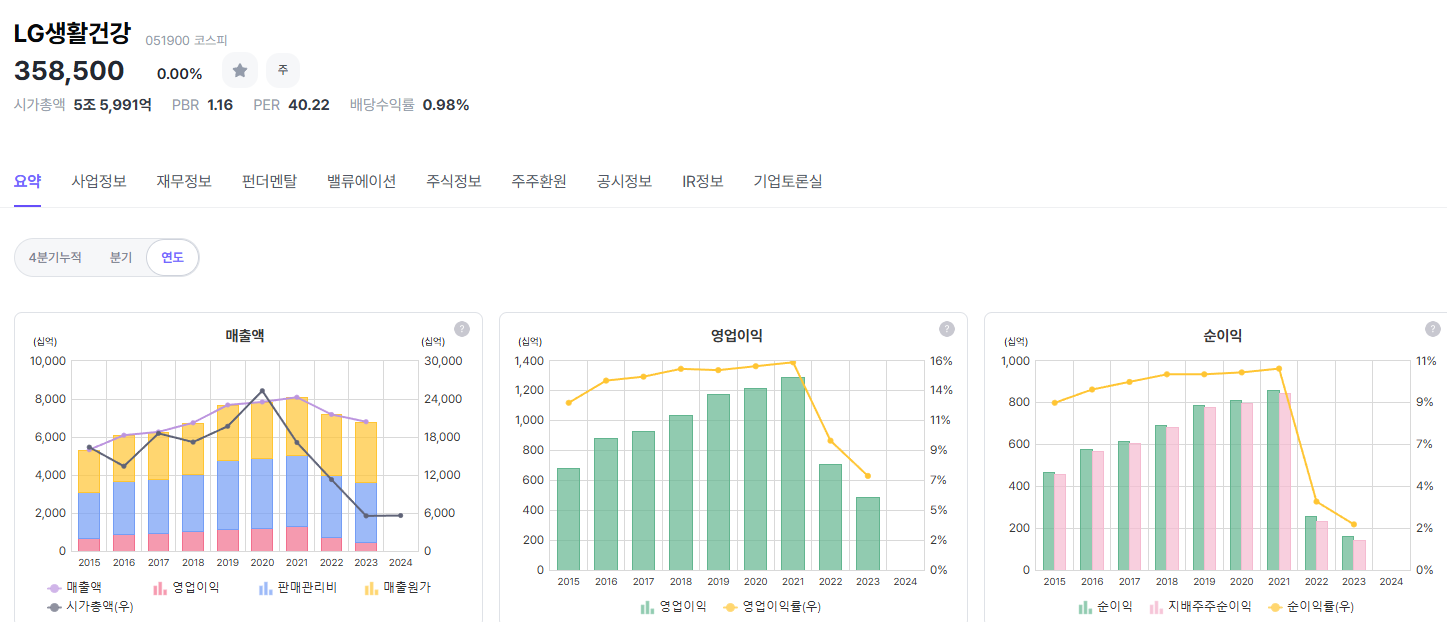The width and height of the screenshot is (1447, 622).
Task: Click 매출액 chart title
Action: tap(245, 336)
